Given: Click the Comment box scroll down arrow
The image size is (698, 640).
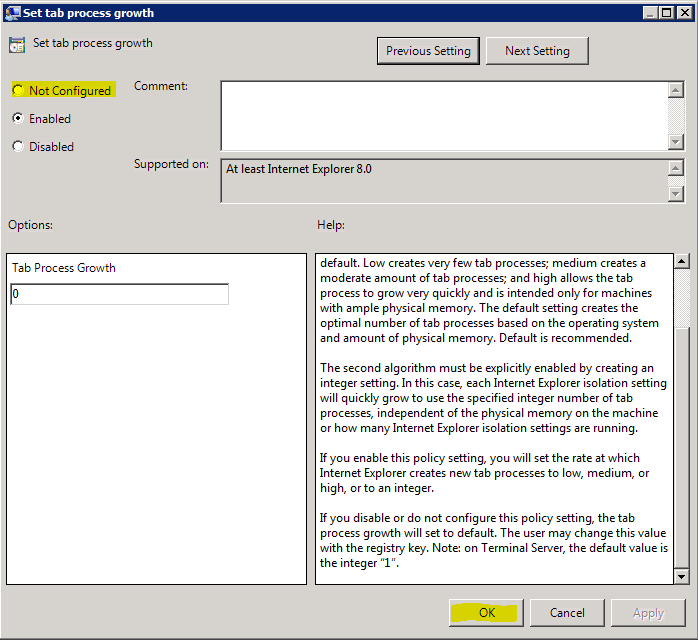Looking at the screenshot, I should point(676,142).
